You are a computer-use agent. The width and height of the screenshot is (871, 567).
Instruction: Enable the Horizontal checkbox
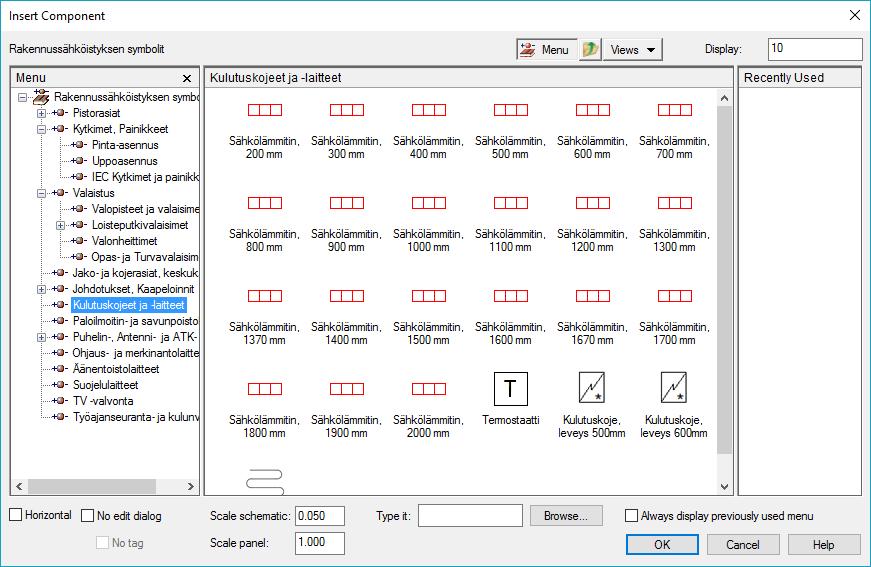[x=16, y=515]
